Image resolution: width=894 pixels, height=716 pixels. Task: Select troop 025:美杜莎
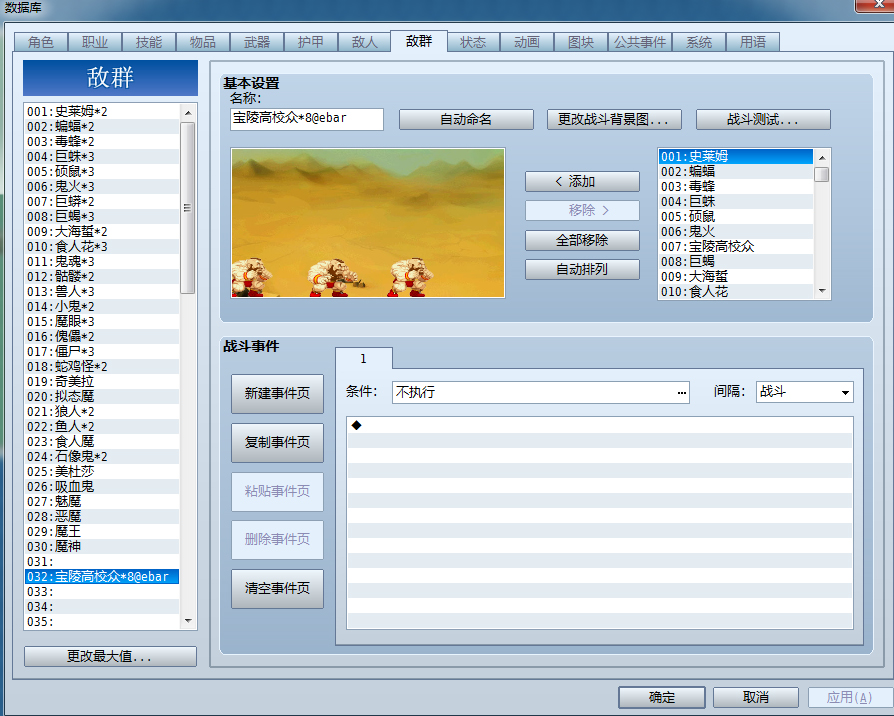click(102, 471)
